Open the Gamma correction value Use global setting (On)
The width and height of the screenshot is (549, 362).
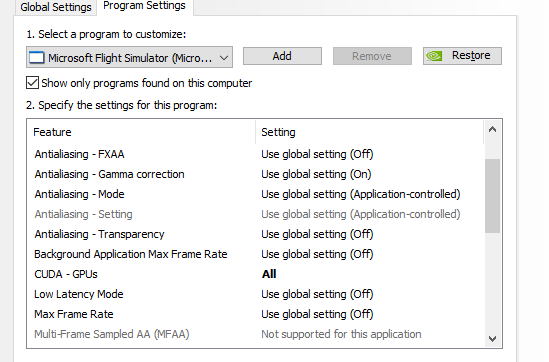click(316, 174)
